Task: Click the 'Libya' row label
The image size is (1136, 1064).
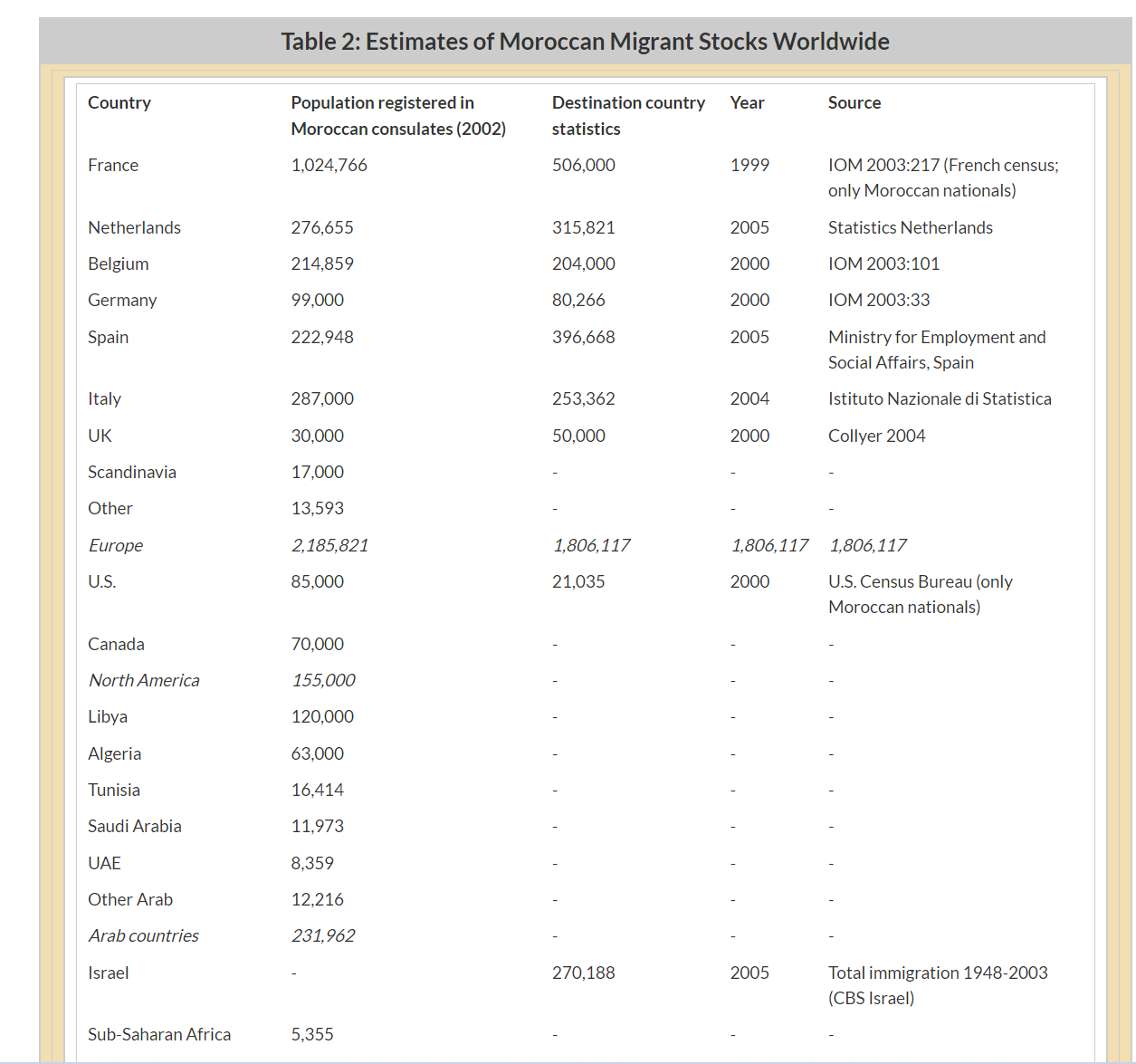Action: coord(108,716)
